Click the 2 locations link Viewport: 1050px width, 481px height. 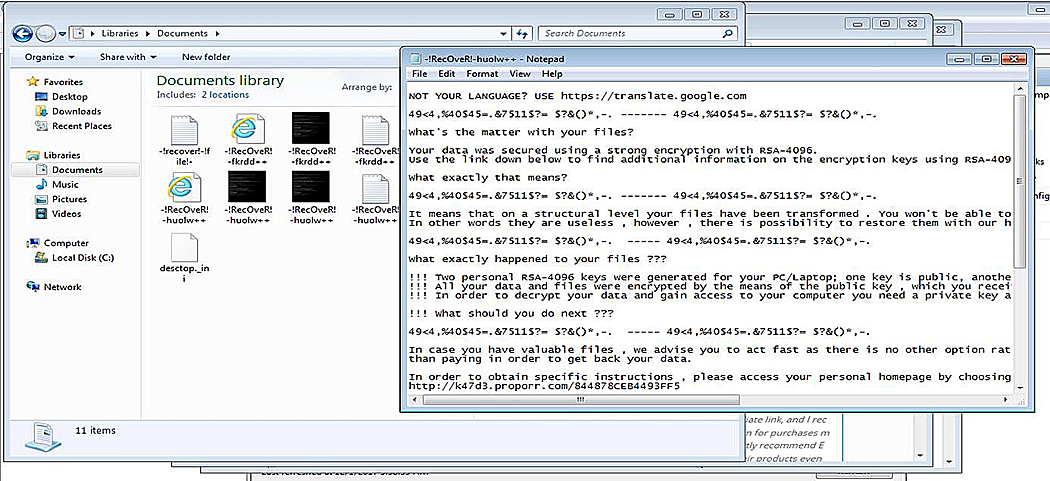225,94
